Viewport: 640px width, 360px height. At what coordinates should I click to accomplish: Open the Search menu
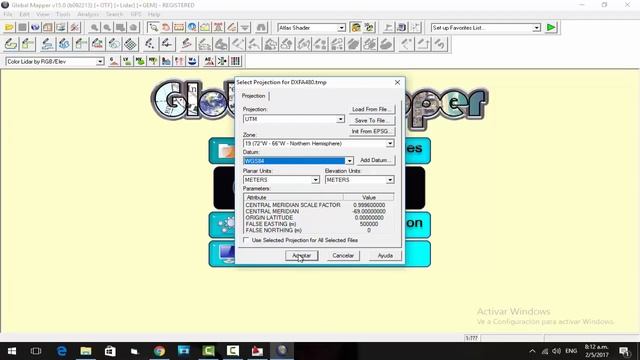114,14
